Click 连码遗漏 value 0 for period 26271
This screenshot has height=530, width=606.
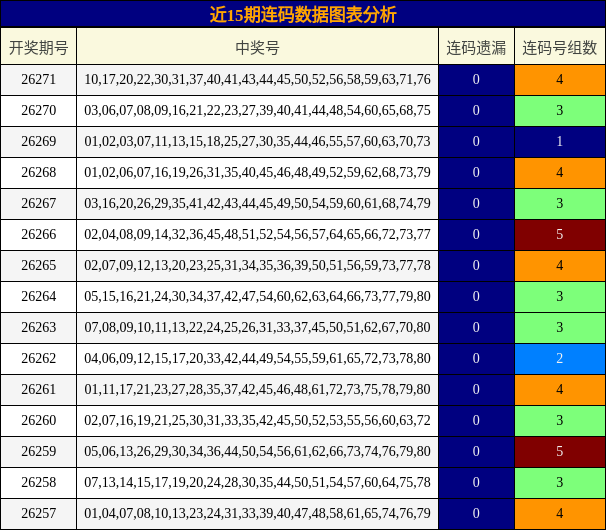(x=476, y=80)
